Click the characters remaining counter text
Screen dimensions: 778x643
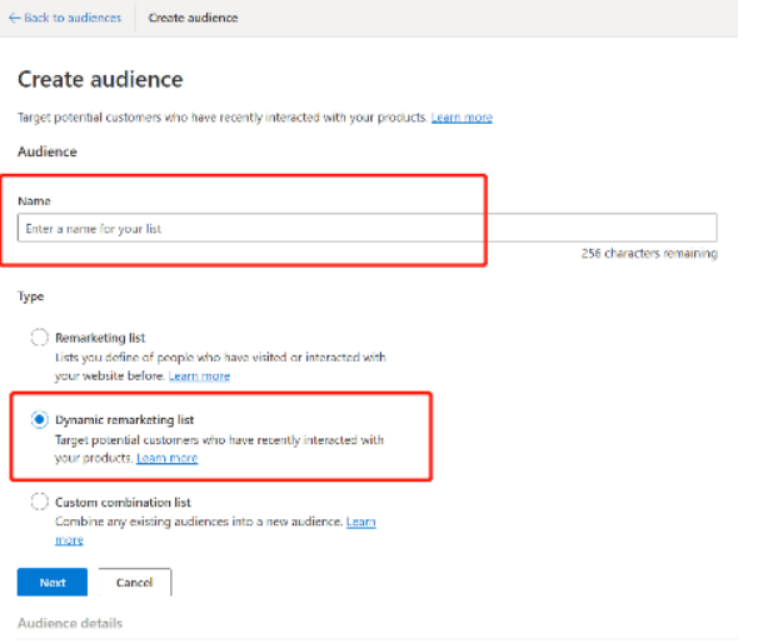(649, 254)
